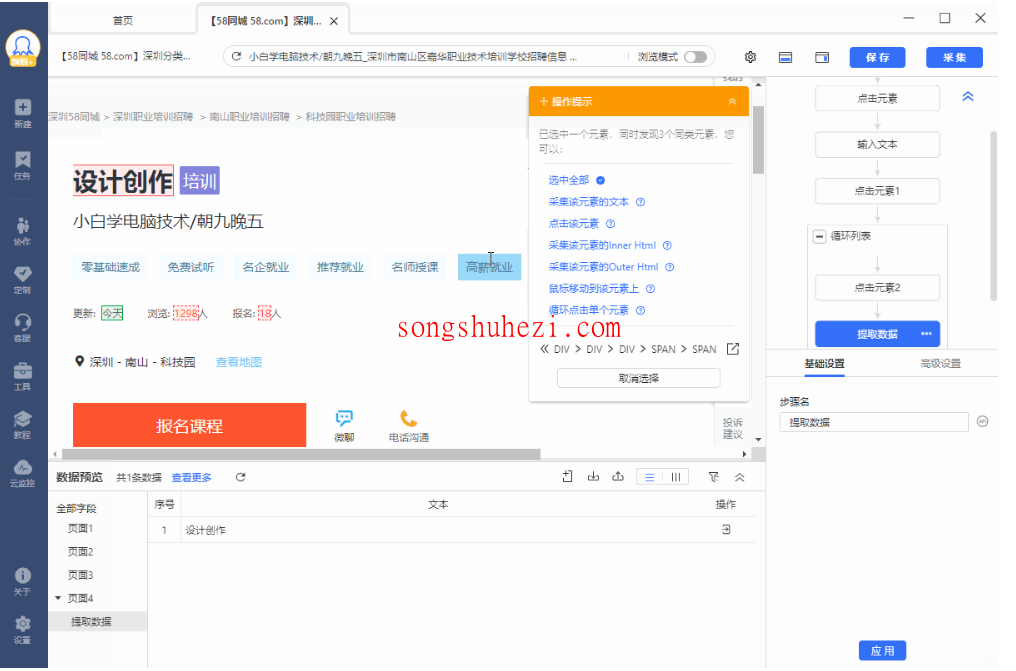Open the 高级设置 tab

click(x=940, y=364)
